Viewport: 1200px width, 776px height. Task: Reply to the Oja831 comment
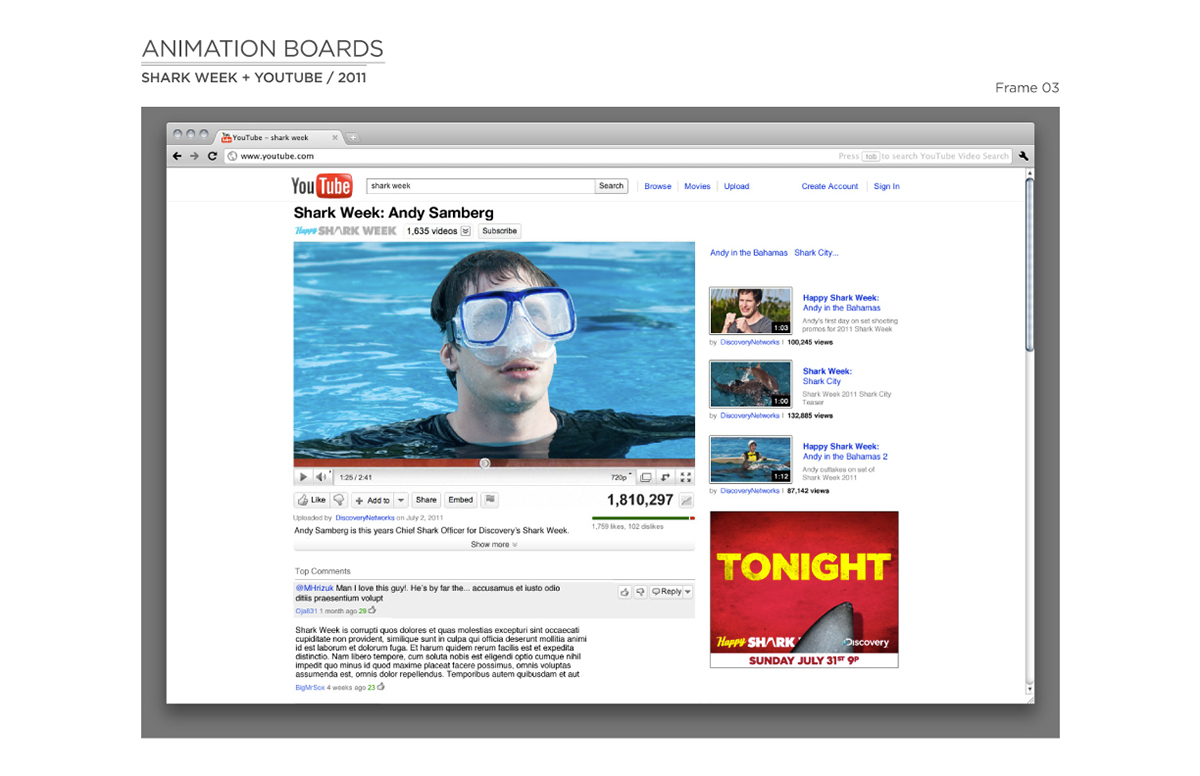click(667, 592)
